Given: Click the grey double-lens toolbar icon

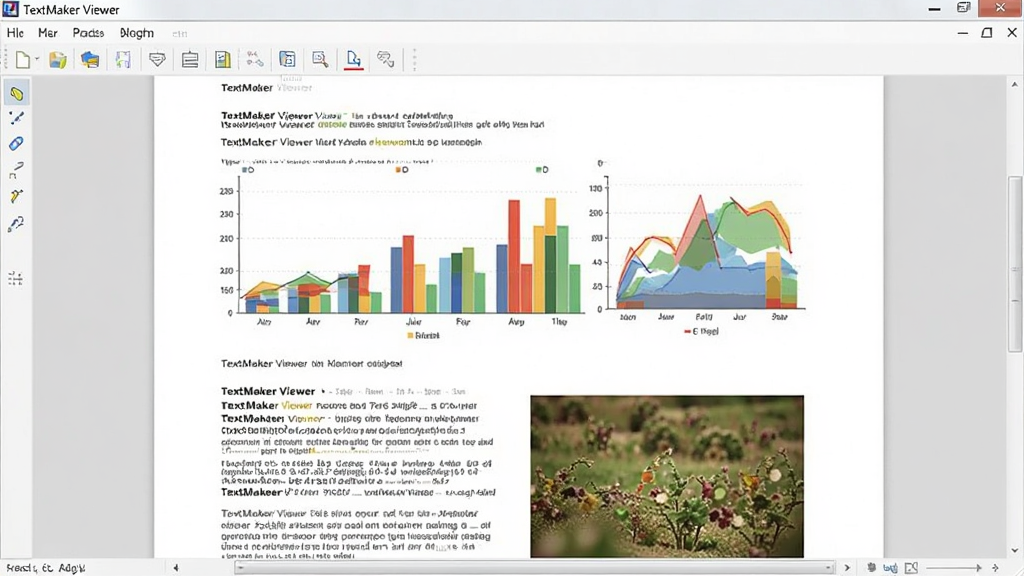Looking at the screenshot, I should tap(385, 59).
